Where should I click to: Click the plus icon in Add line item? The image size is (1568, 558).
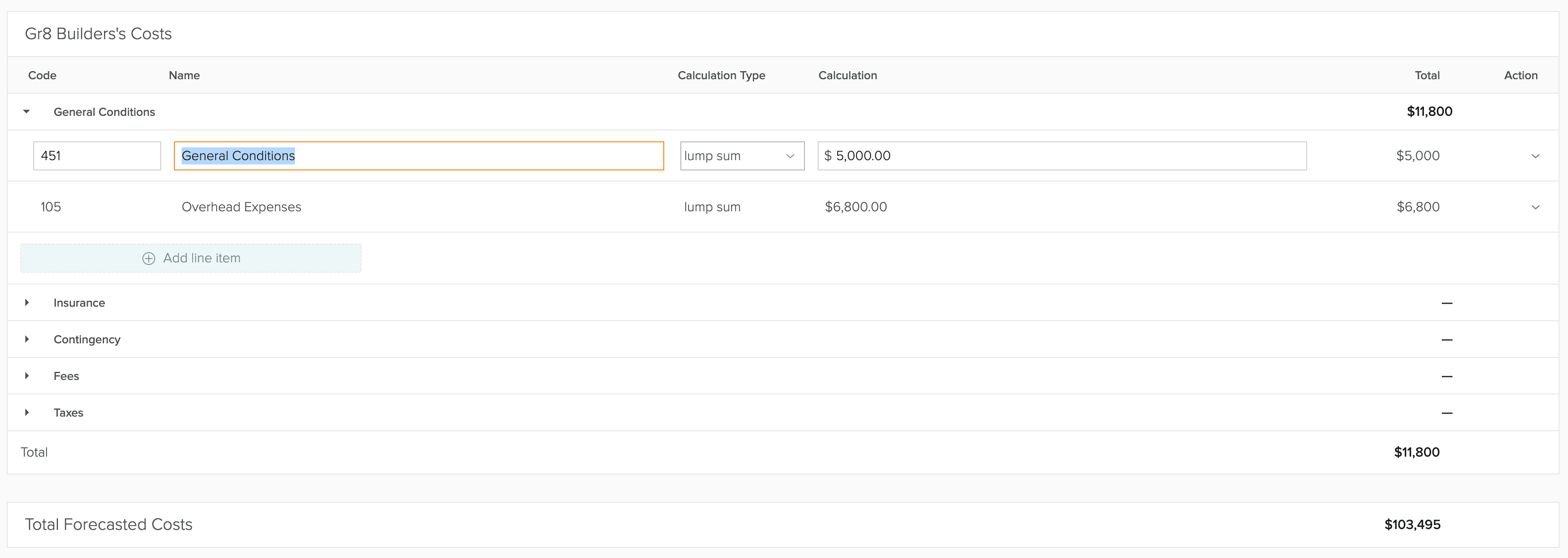tap(148, 259)
